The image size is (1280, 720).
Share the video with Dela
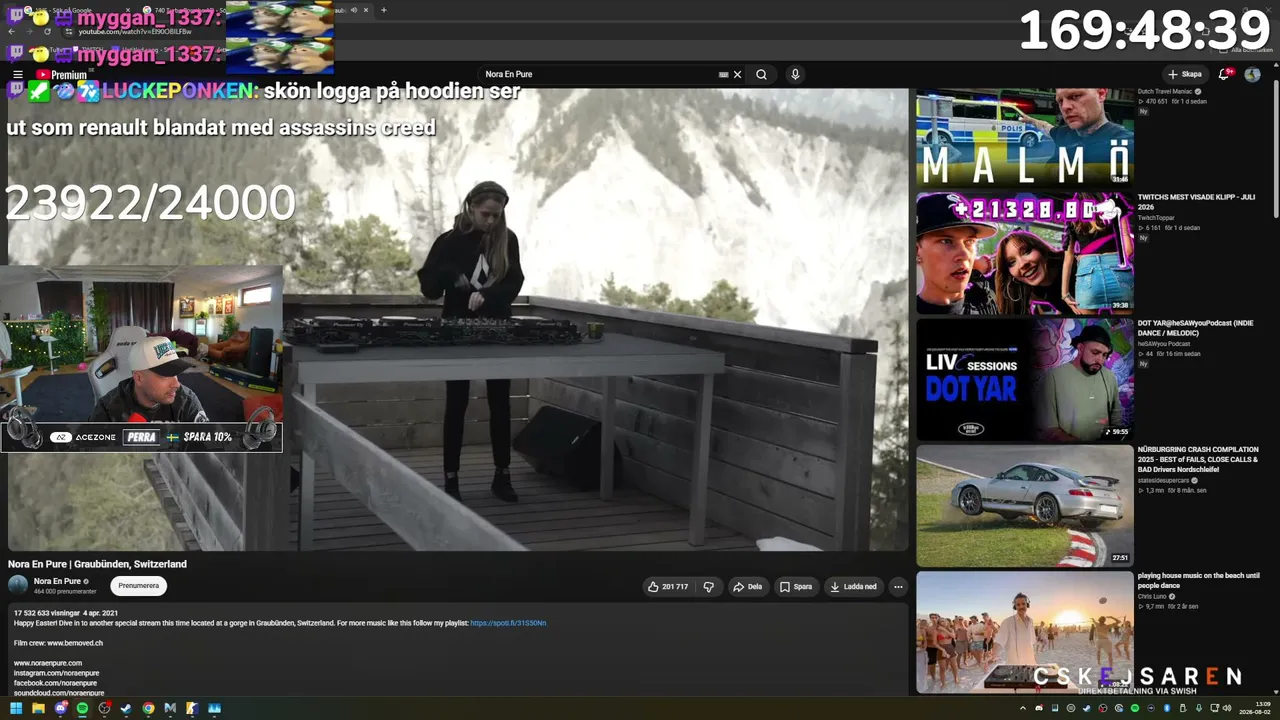coord(747,587)
